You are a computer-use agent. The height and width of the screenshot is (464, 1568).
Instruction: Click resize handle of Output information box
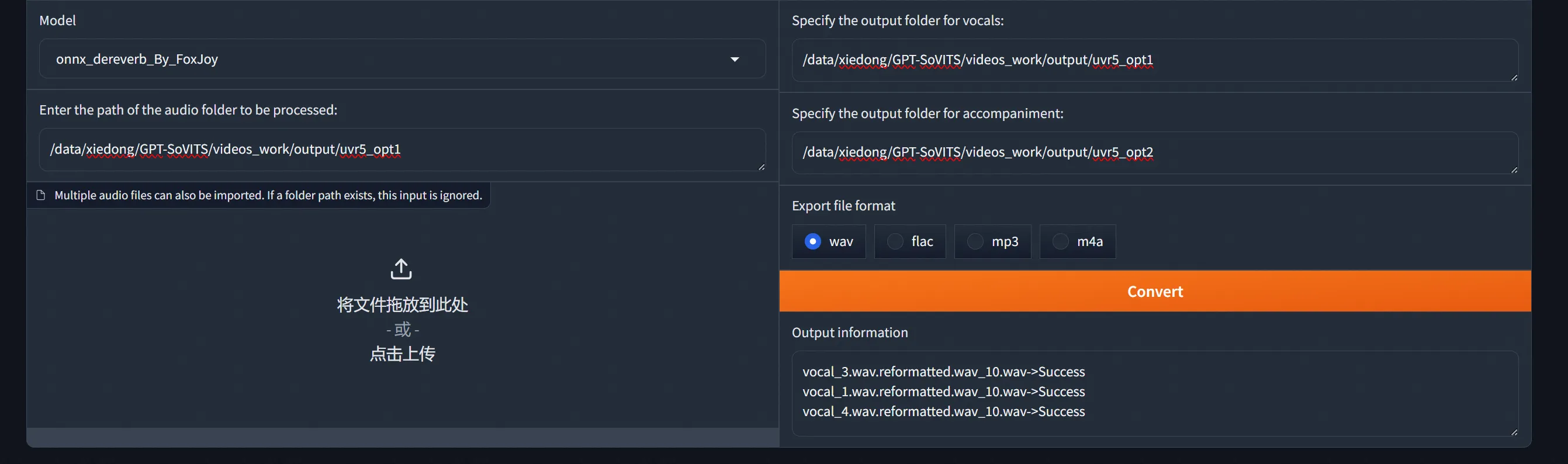click(1513, 432)
